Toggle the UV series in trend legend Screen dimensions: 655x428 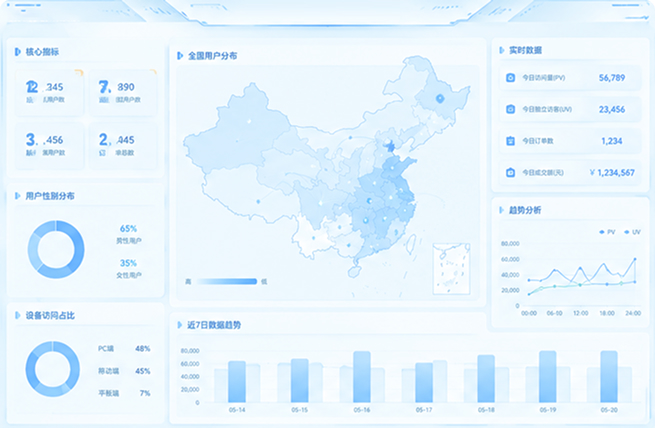coord(632,232)
